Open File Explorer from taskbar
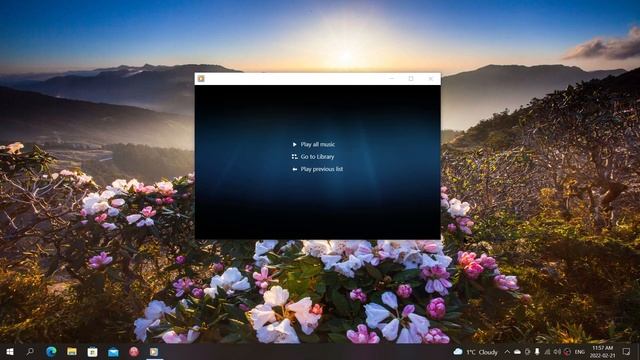The width and height of the screenshot is (640, 360). [x=72, y=351]
